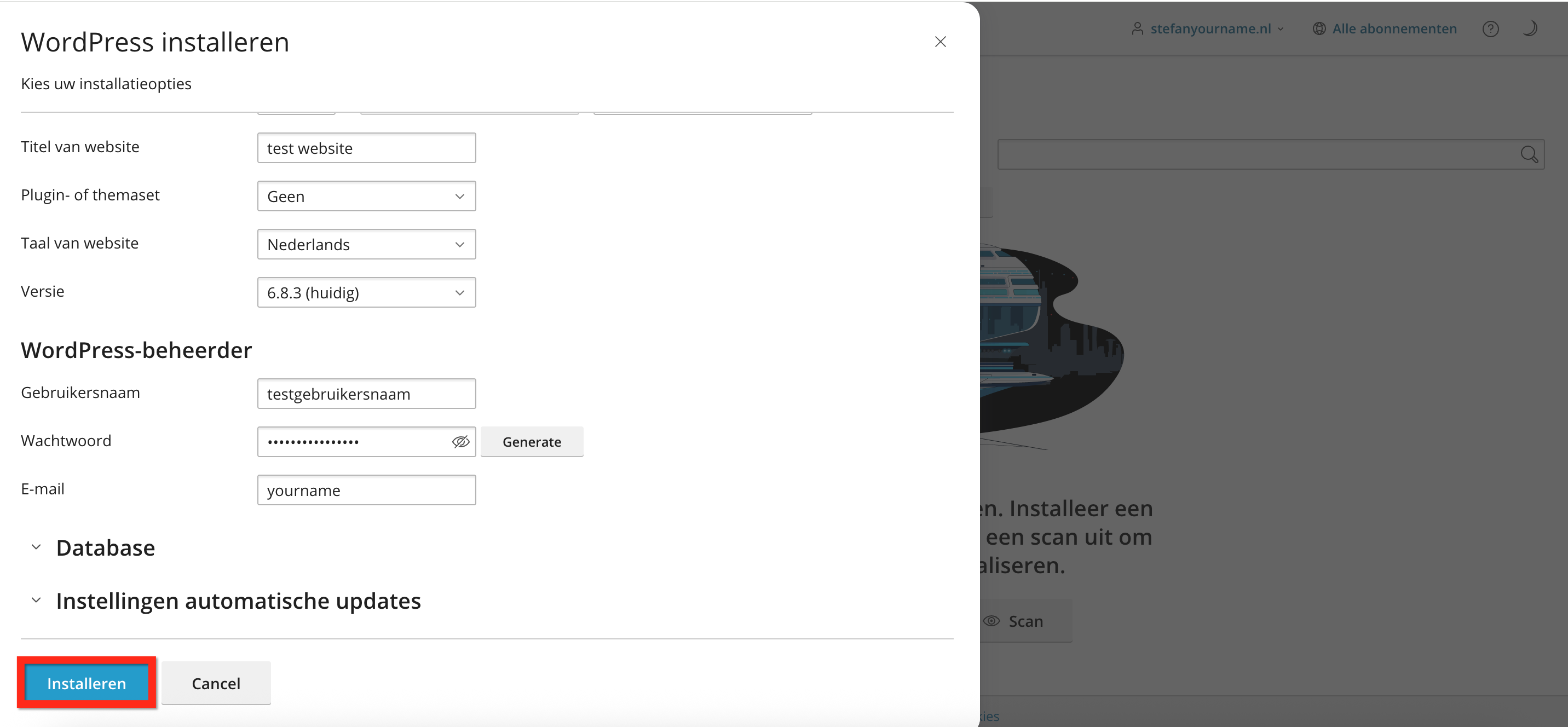Open Alle abonnementen menu

click(x=1394, y=28)
